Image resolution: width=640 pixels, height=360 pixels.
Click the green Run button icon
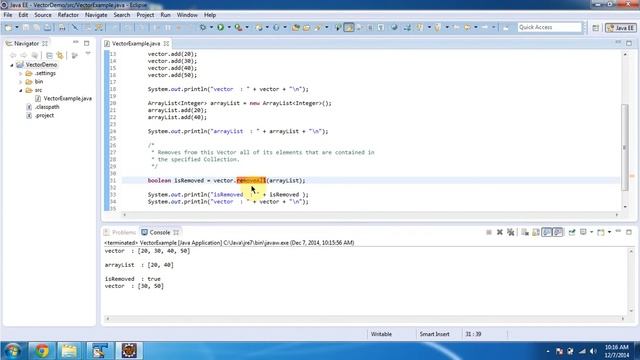click(220, 27)
